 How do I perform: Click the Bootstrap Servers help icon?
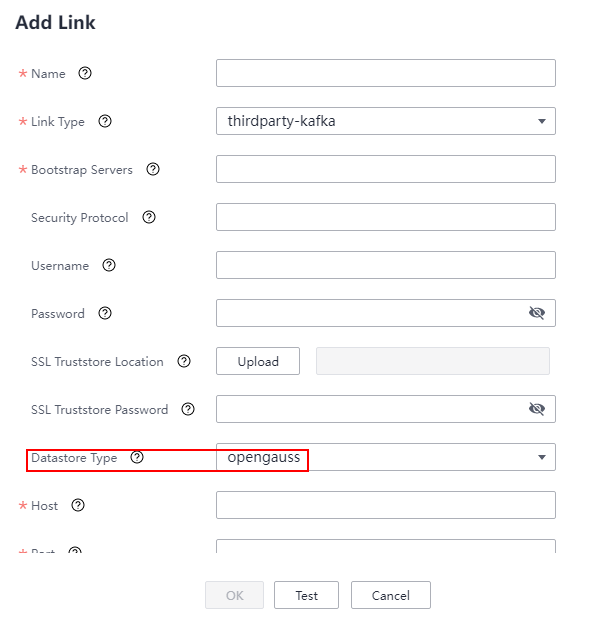(153, 169)
